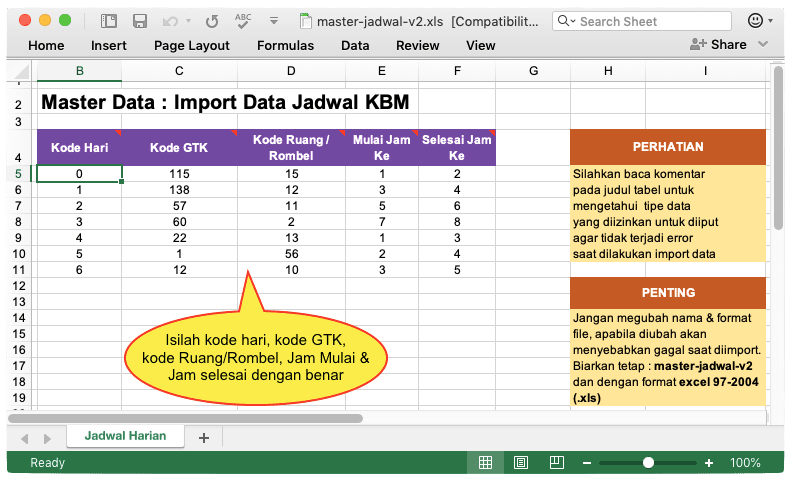Go to previous sheet with left arrow
Image resolution: width=791 pixels, height=481 pixels.
point(25,438)
